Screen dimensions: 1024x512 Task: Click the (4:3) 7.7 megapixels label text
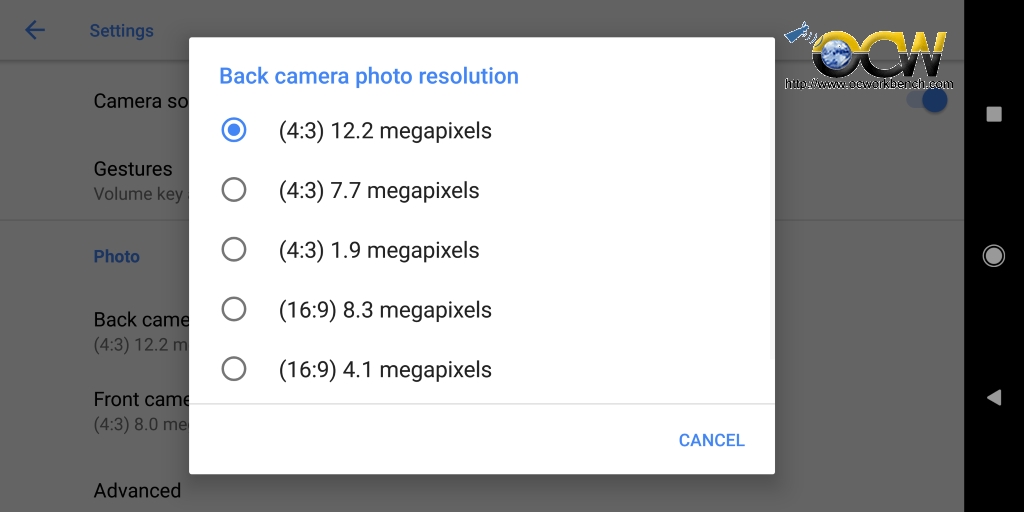(379, 191)
